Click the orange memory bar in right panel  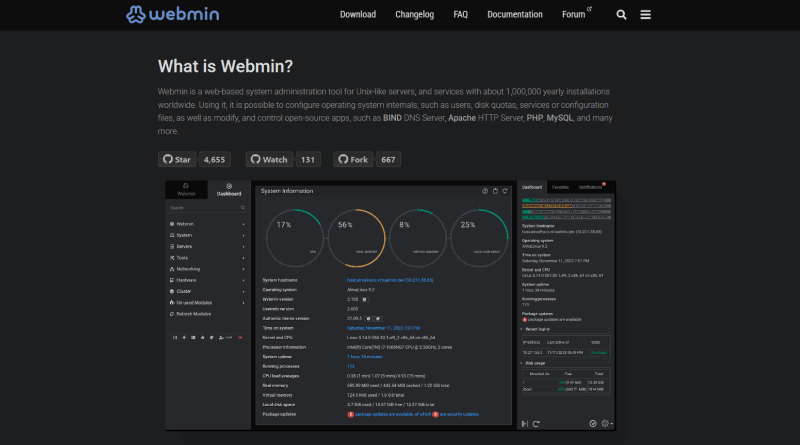point(566,206)
